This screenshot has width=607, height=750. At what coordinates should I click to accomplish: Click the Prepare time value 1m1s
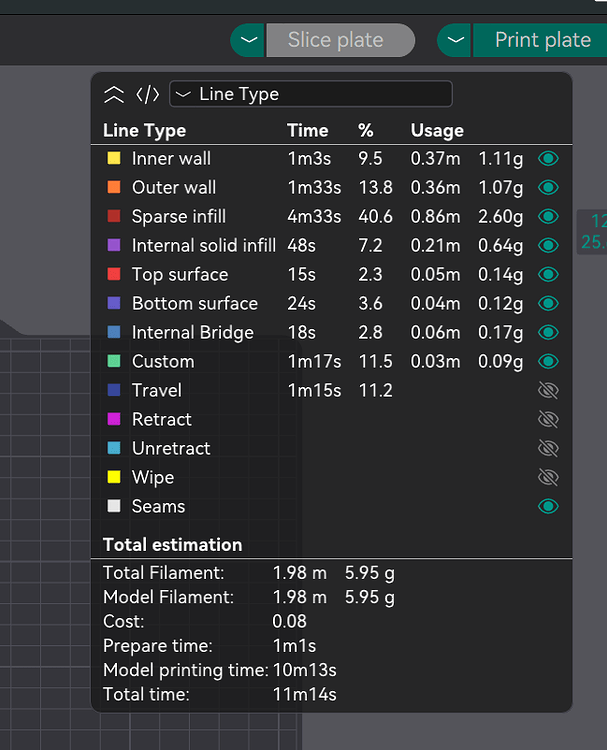pyautogui.click(x=294, y=646)
